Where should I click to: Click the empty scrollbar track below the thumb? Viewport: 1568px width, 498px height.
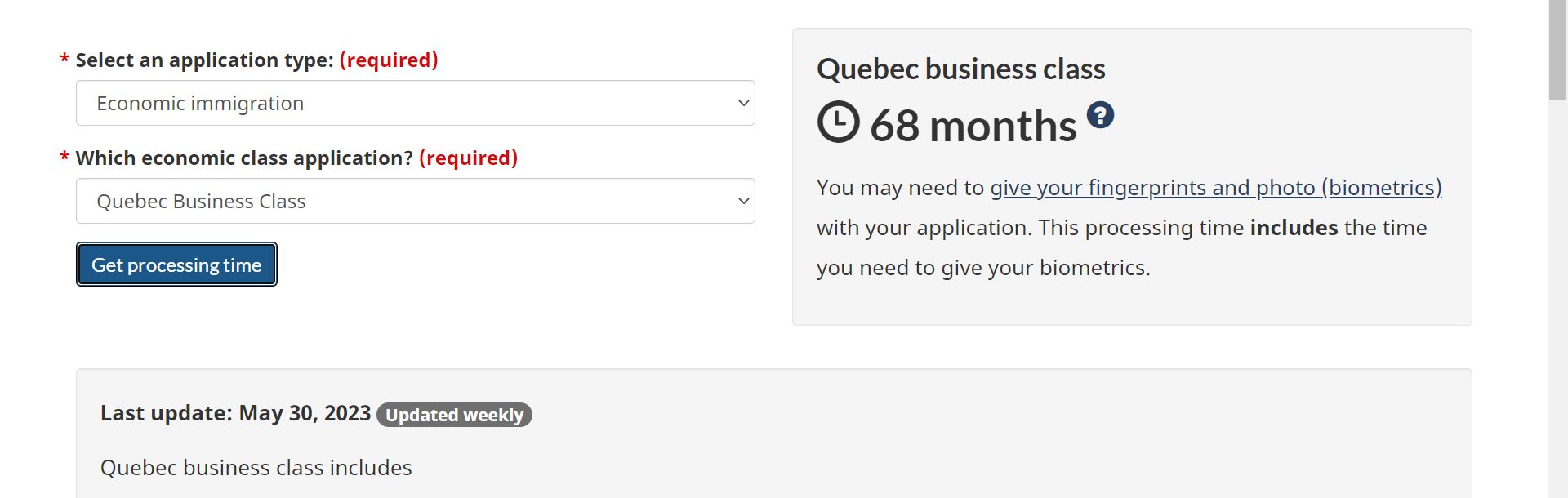coord(1557,310)
